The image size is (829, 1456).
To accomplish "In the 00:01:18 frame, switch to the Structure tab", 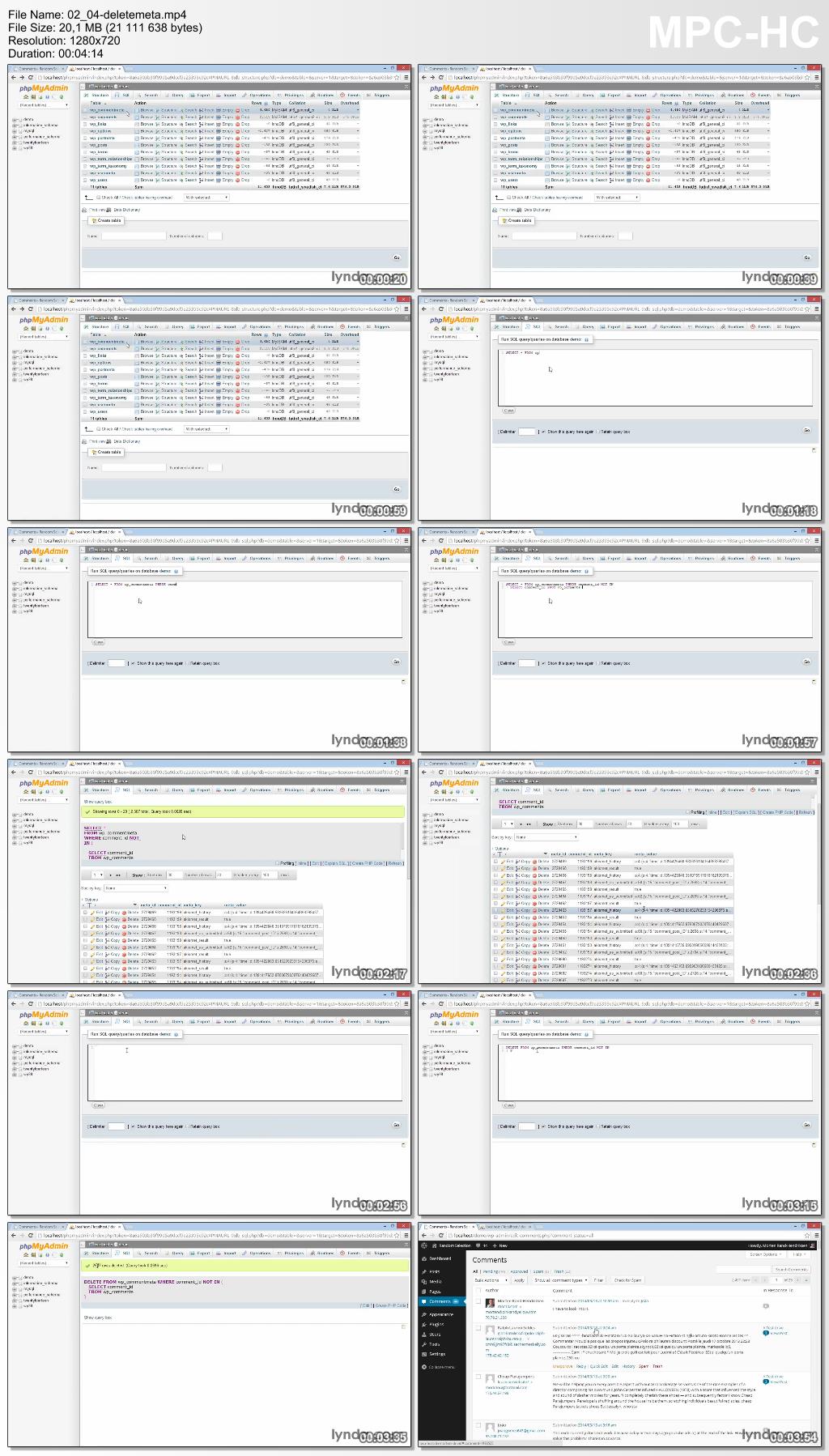I will [508, 326].
